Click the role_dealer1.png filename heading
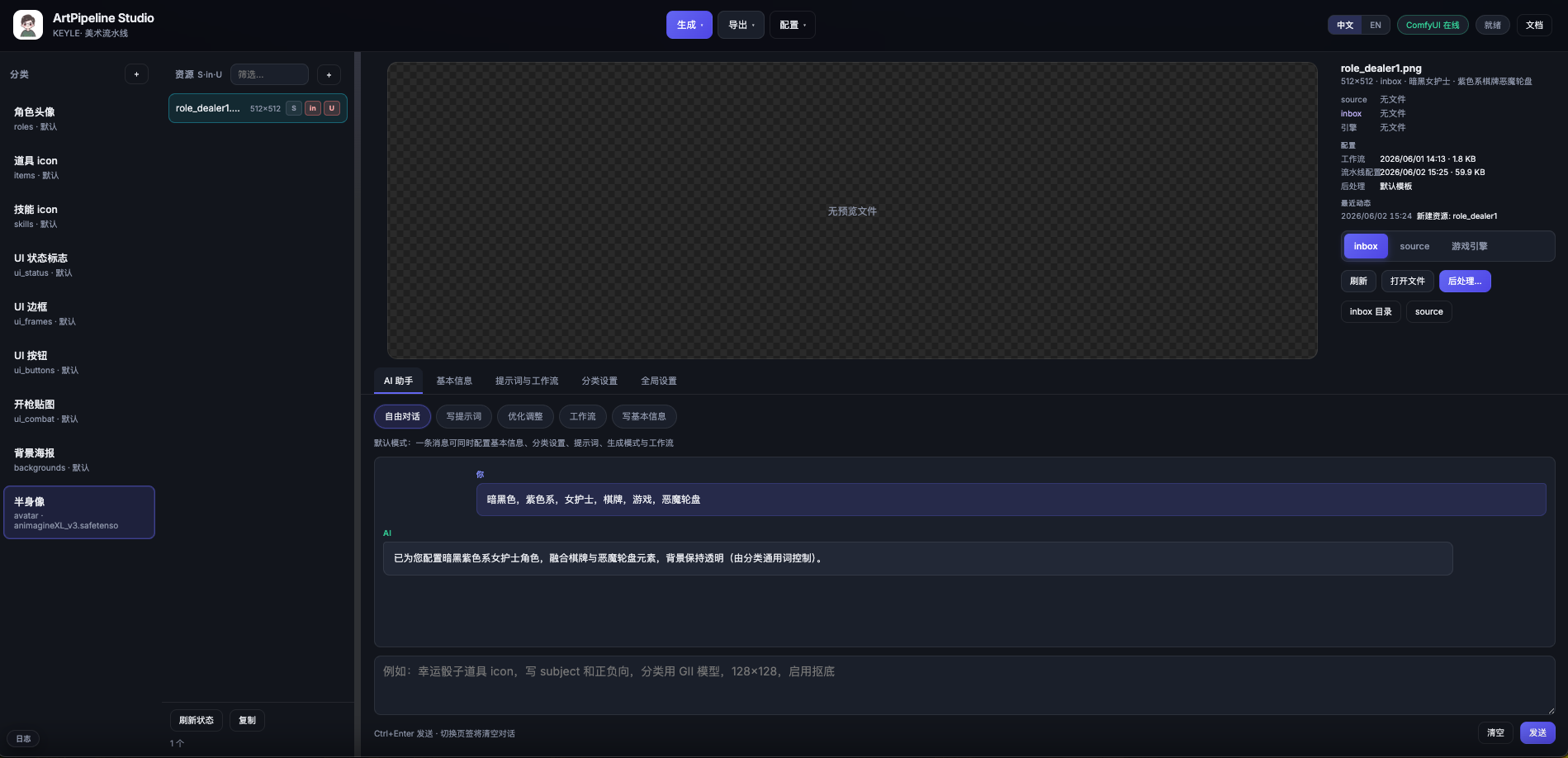This screenshot has width=1568, height=758. pyautogui.click(x=1381, y=69)
